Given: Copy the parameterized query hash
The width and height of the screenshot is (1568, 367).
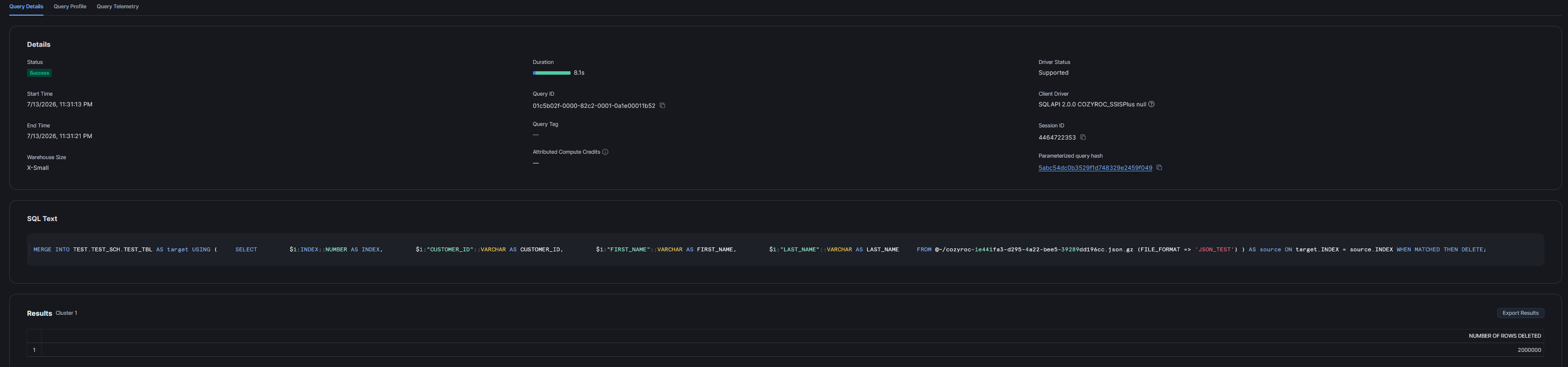Looking at the screenshot, I should click(1159, 168).
